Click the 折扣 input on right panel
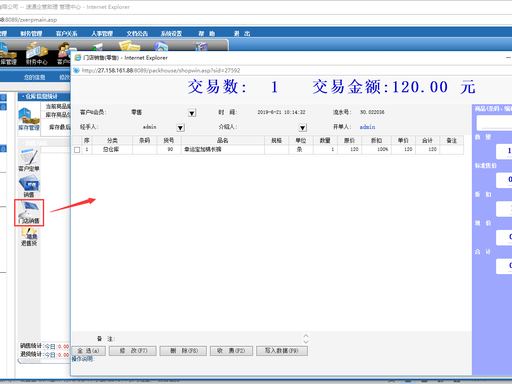This screenshot has width=512, height=384. (x=504, y=209)
